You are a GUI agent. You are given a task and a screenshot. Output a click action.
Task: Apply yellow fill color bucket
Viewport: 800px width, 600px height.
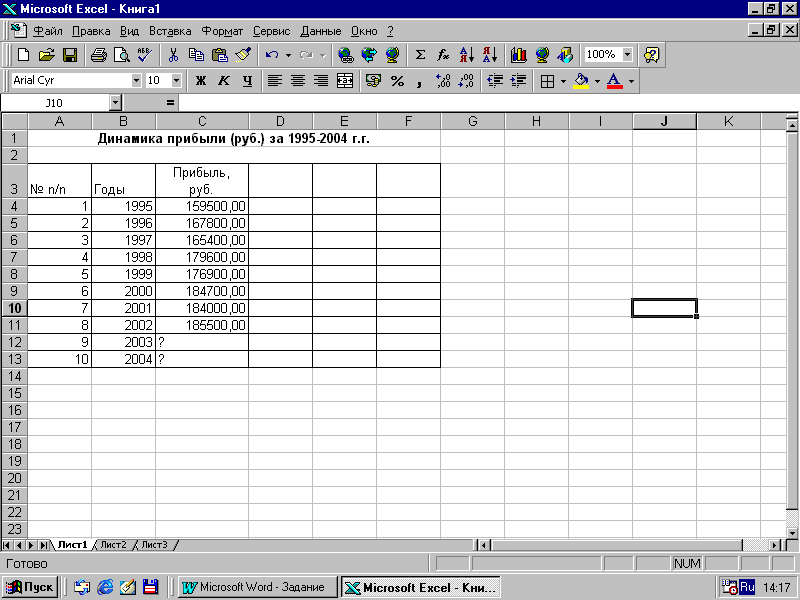581,81
